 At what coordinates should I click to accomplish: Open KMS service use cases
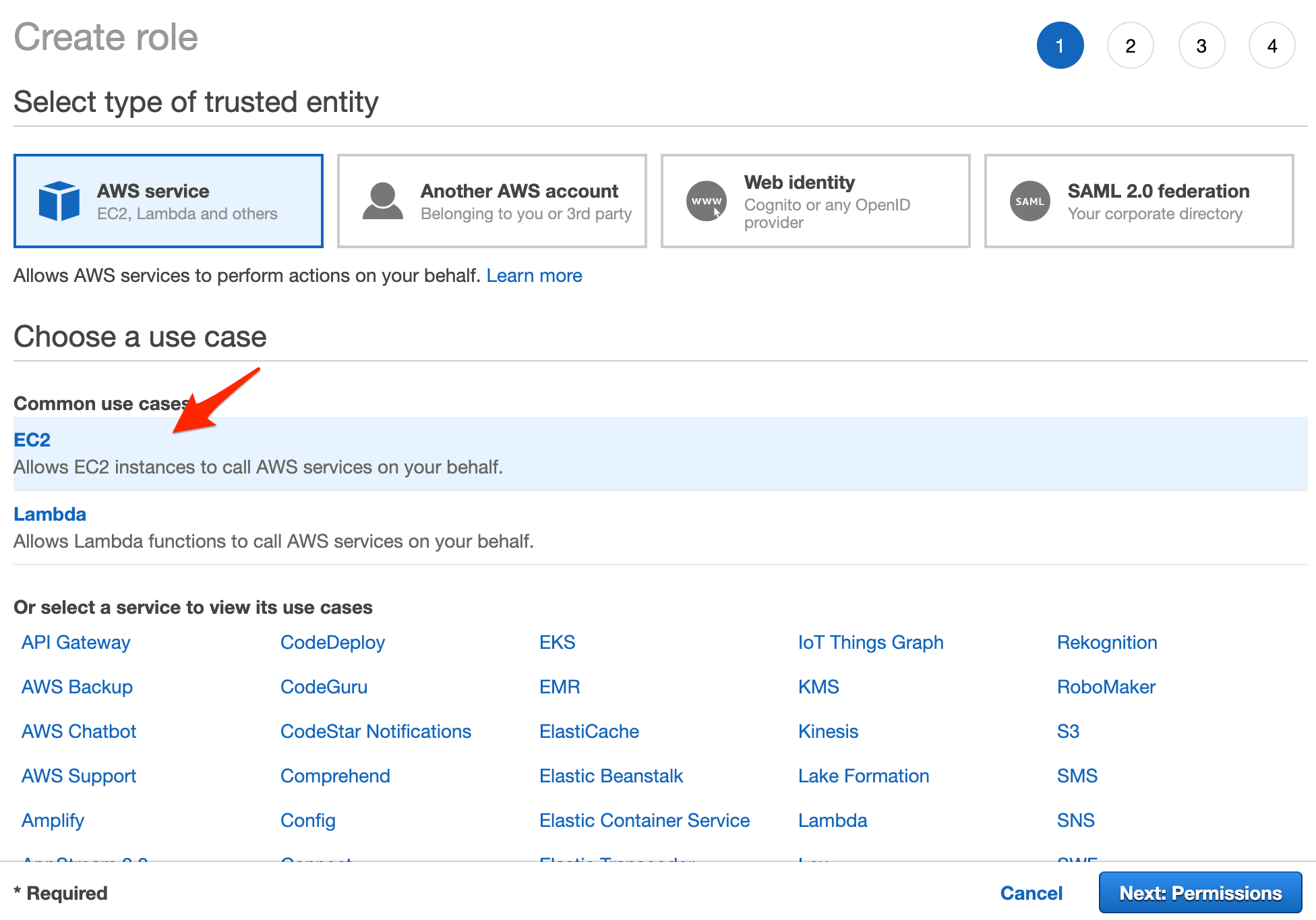pyautogui.click(x=819, y=687)
